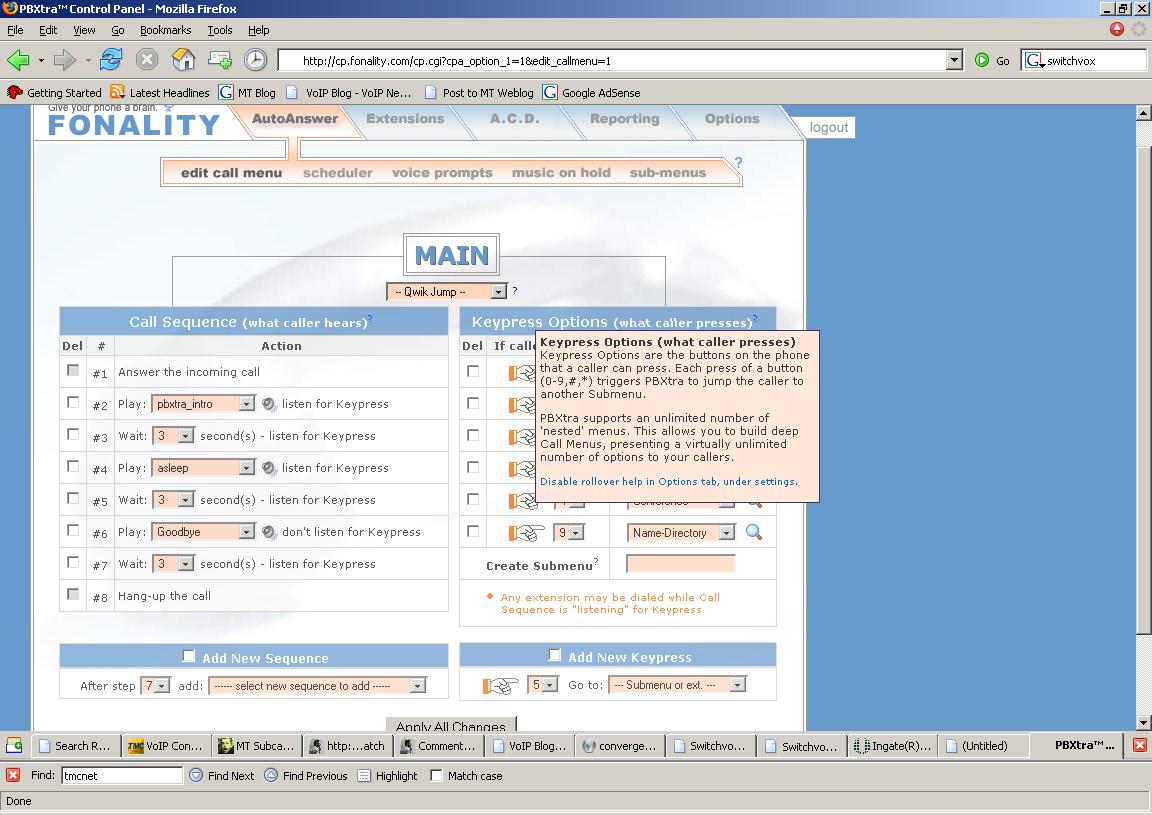
Task: Click speaker icon beside Goodbye prompt
Action: (269, 532)
